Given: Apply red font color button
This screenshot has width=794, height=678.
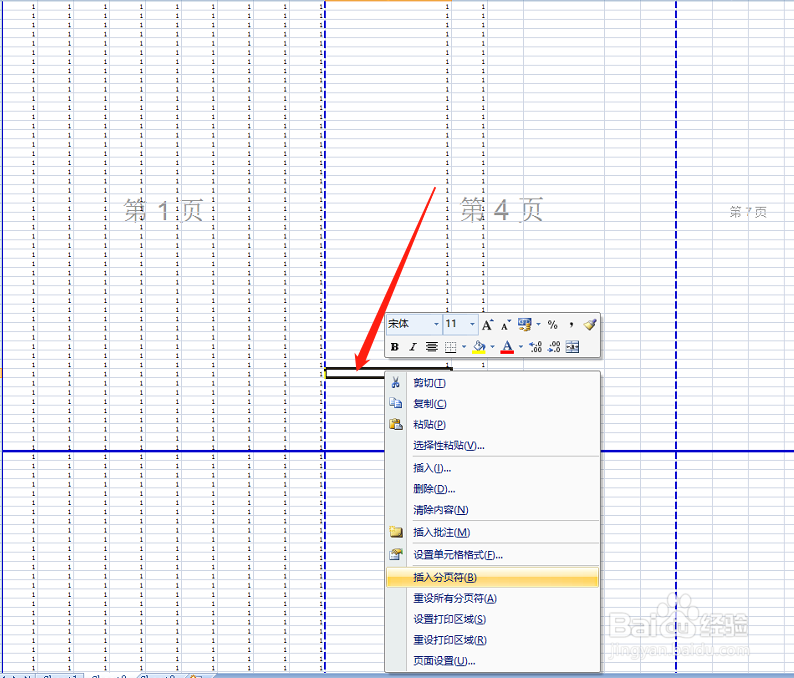Looking at the screenshot, I should 507,347.
